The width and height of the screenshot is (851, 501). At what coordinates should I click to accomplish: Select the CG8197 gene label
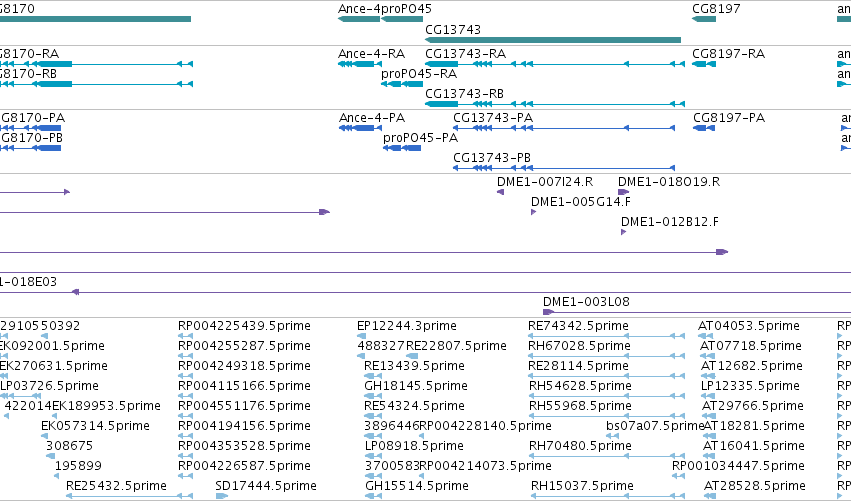click(x=716, y=9)
